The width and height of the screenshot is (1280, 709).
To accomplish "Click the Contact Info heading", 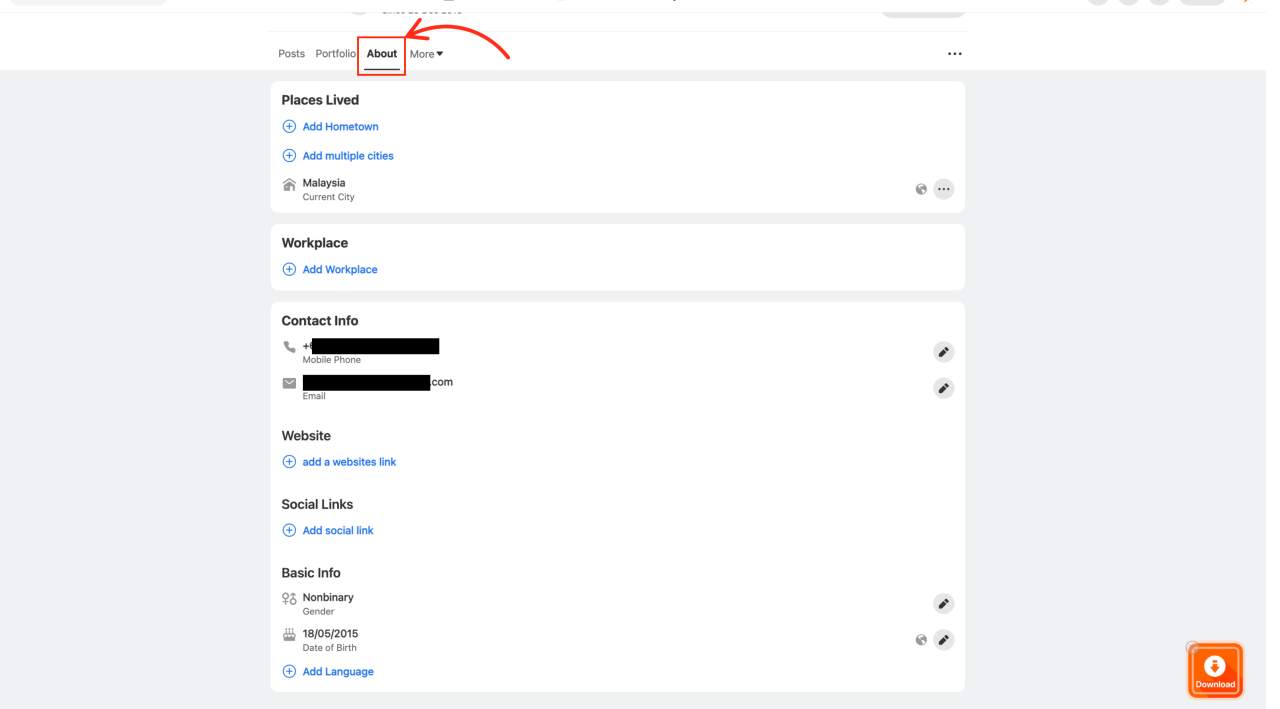I will click(320, 321).
